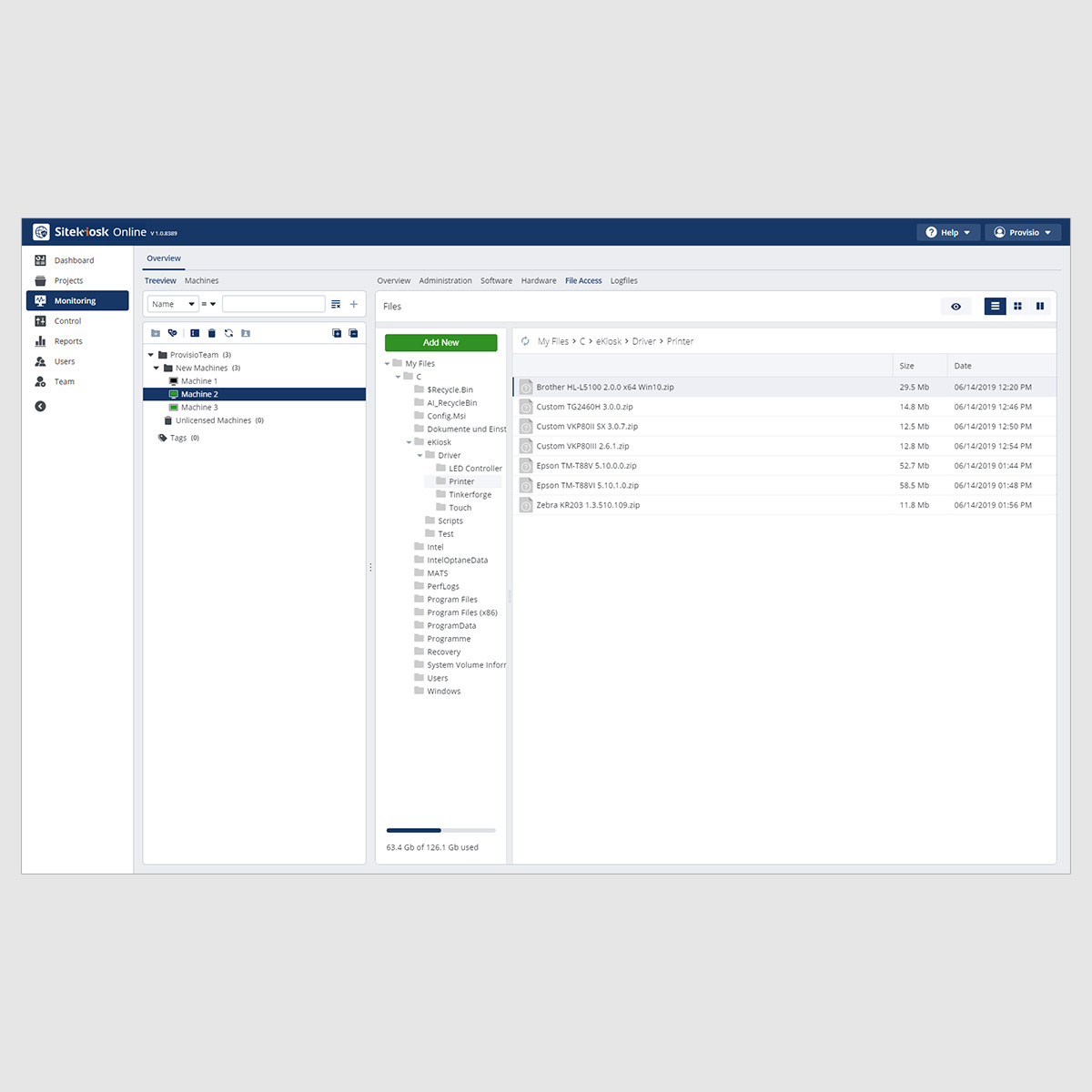Switch to the Hardware tab

[x=538, y=280]
